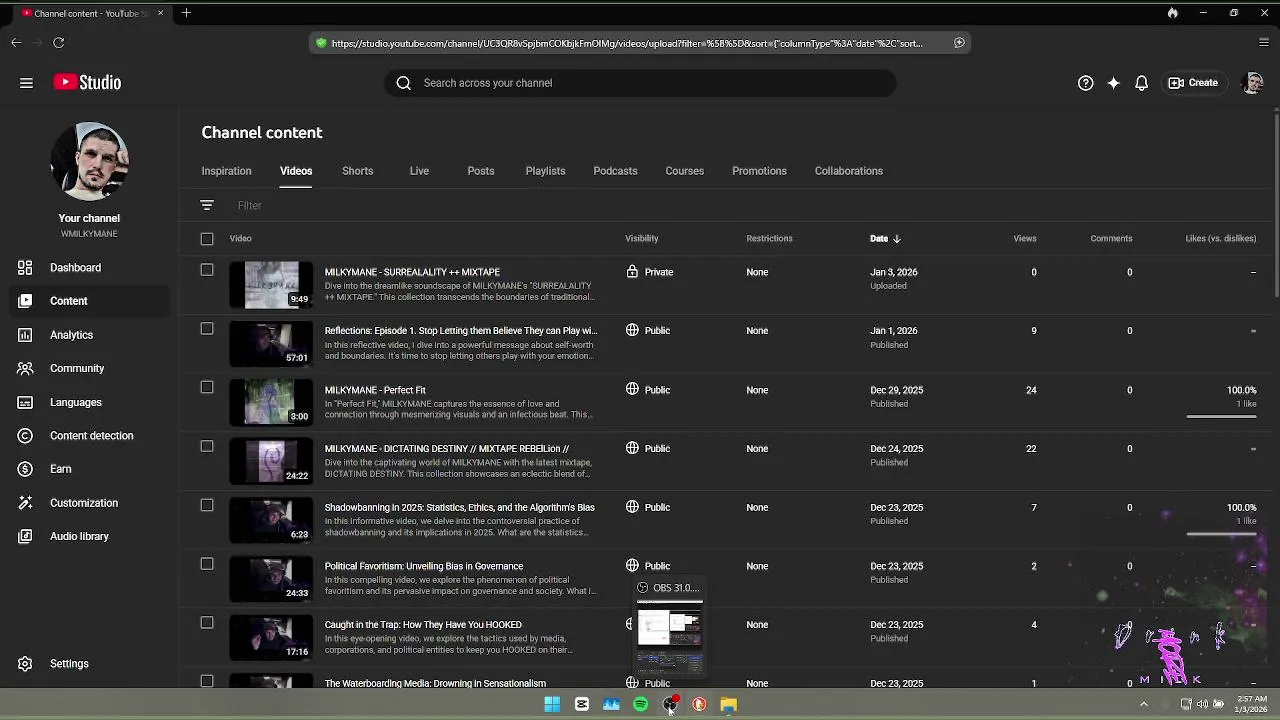
Task: Open the hamburger navigation menu
Action: pos(27,83)
